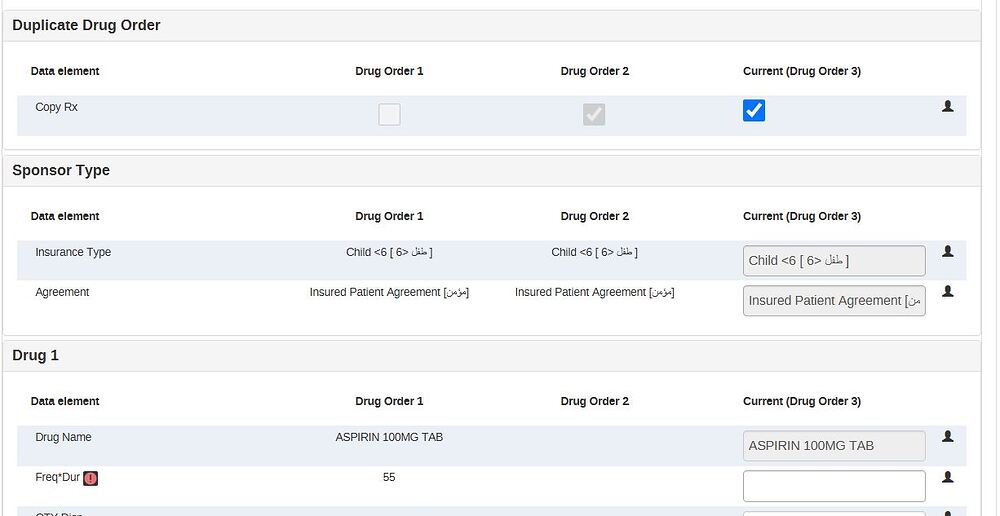Click the Drug Name field showing ASPIRIN 100MG TAB
1000x516 pixels.
[x=834, y=446]
